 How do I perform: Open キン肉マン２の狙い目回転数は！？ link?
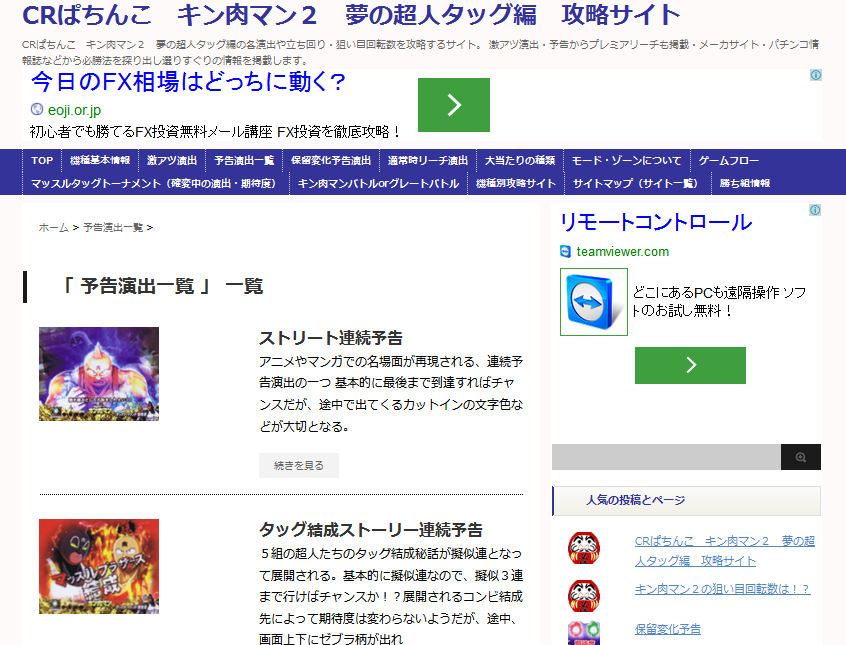click(x=722, y=589)
